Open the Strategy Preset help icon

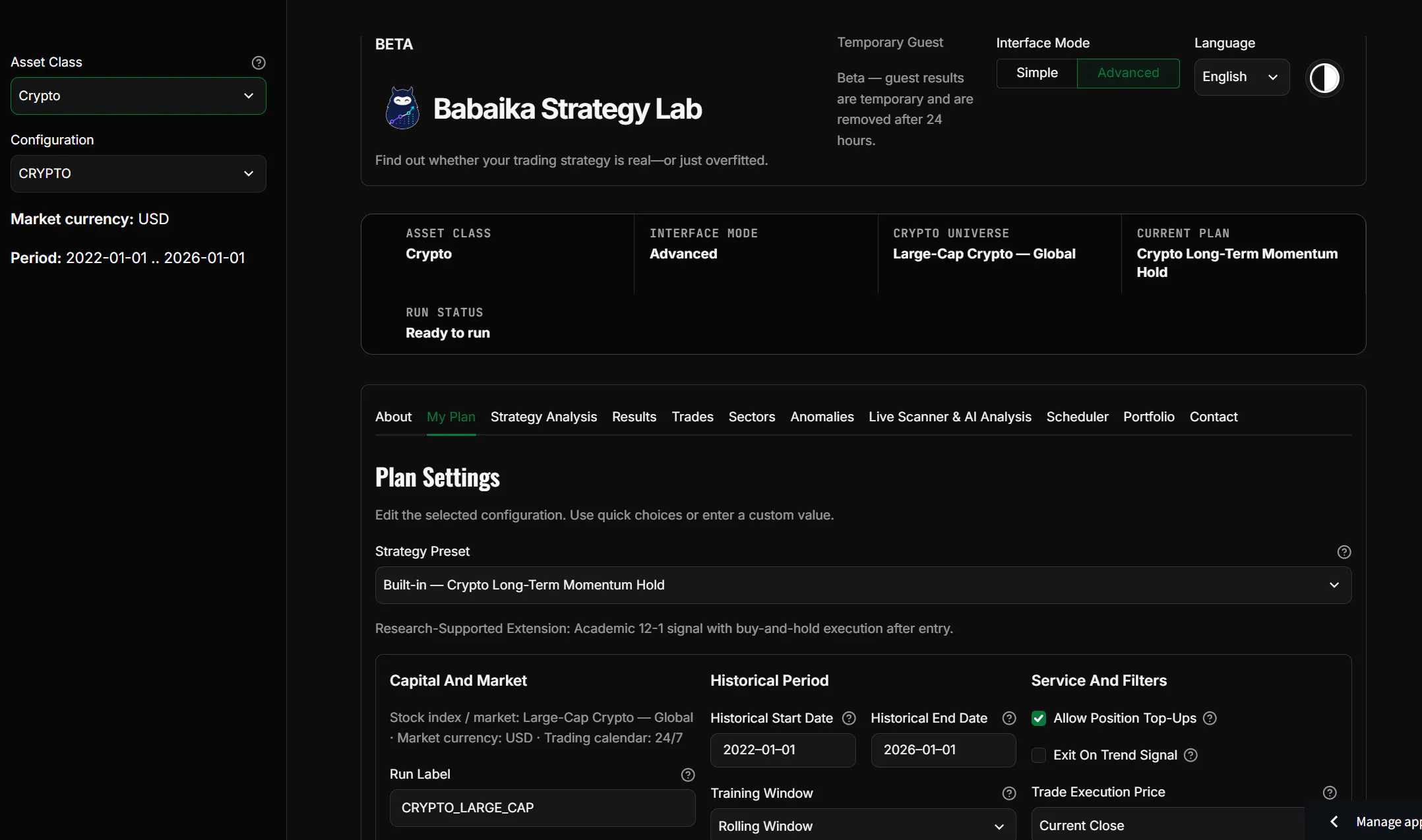tap(1344, 552)
